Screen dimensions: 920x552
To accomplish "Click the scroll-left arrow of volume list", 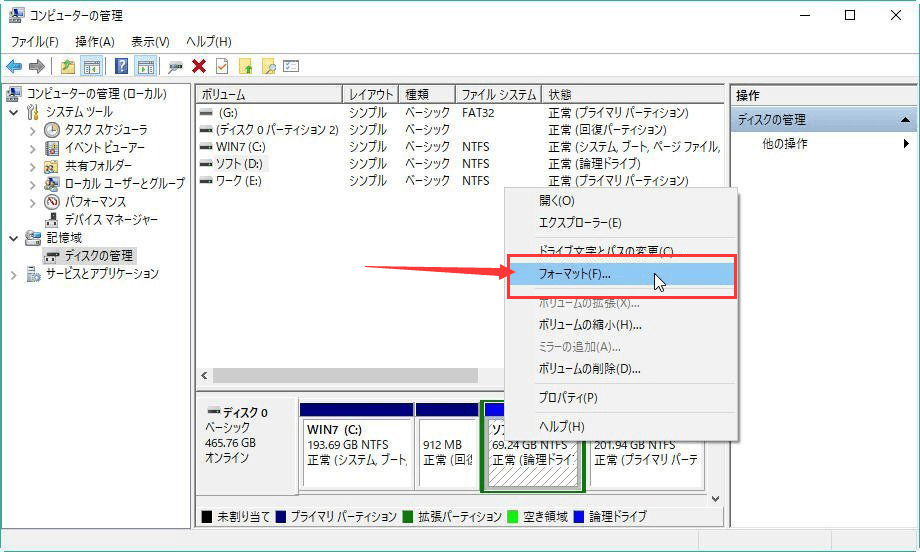I will click(204, 375).
